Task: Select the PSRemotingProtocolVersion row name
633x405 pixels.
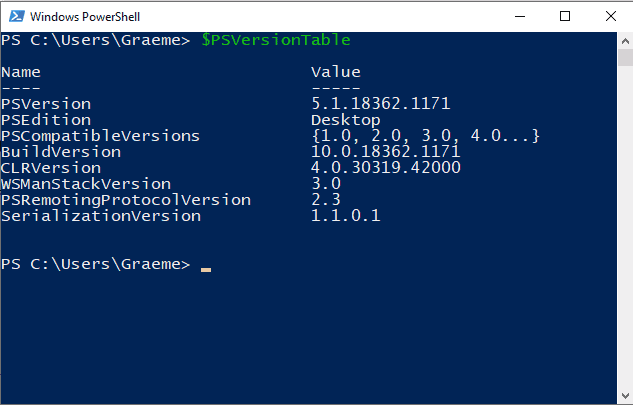Action: [126, 200]
